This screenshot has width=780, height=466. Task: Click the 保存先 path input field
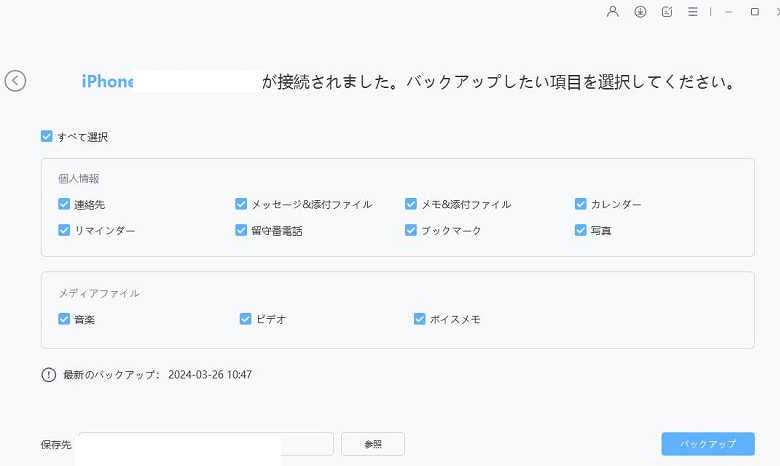[206, 444]
